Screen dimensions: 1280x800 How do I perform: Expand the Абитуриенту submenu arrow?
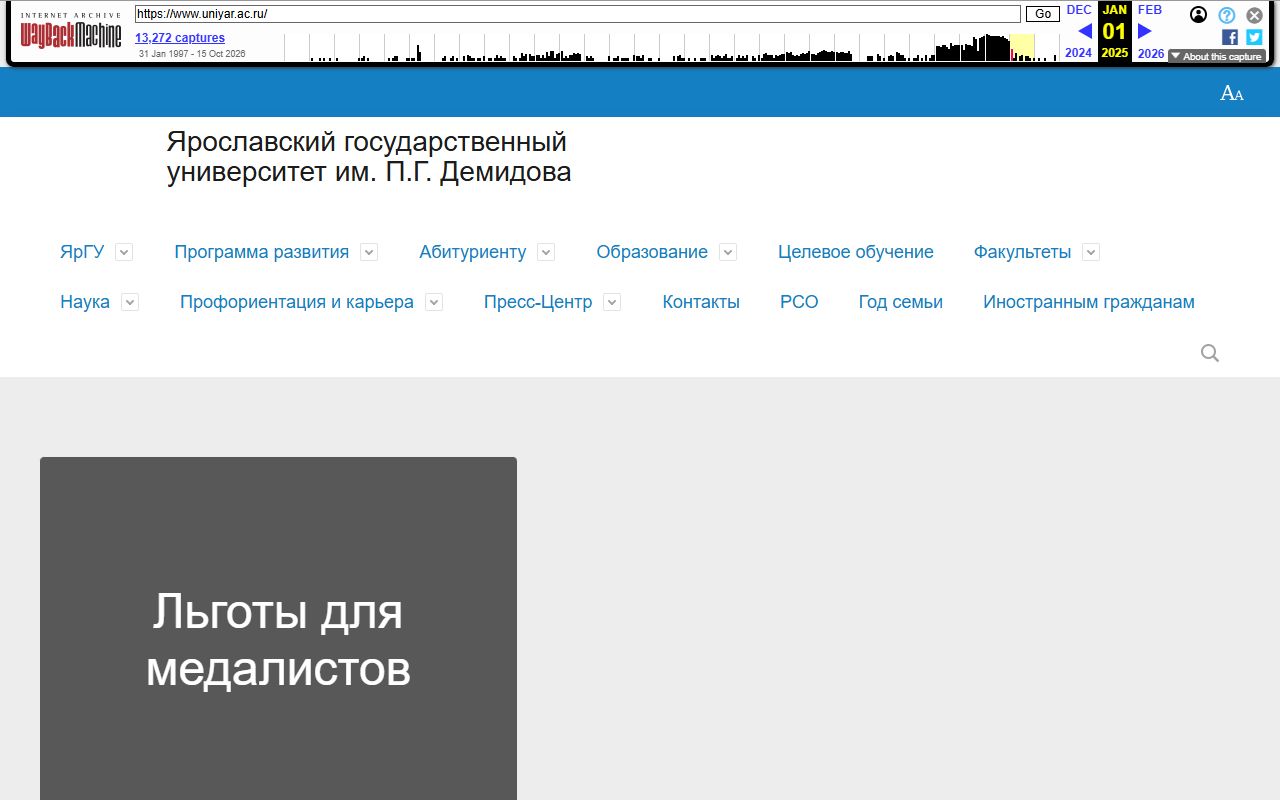546,252
